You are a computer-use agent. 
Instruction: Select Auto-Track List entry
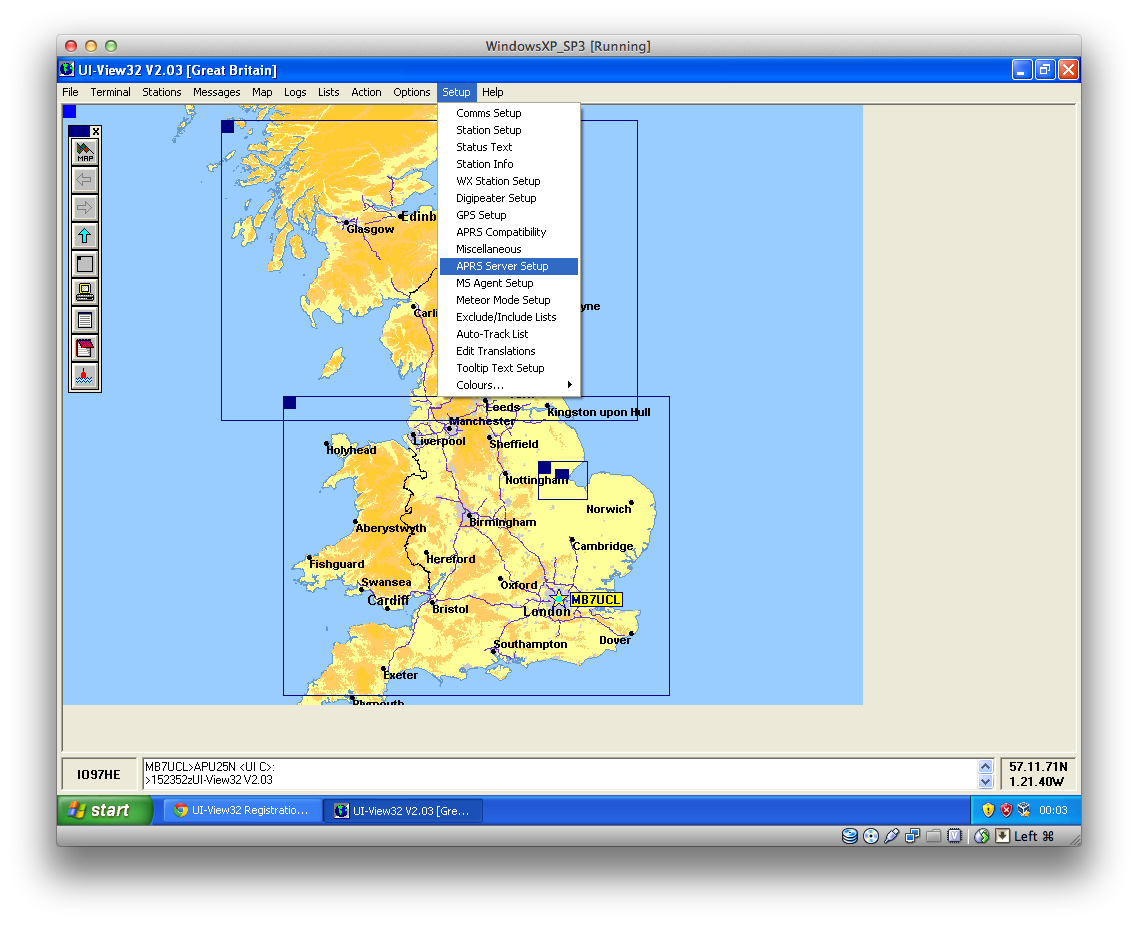click(x=509, y=334)
